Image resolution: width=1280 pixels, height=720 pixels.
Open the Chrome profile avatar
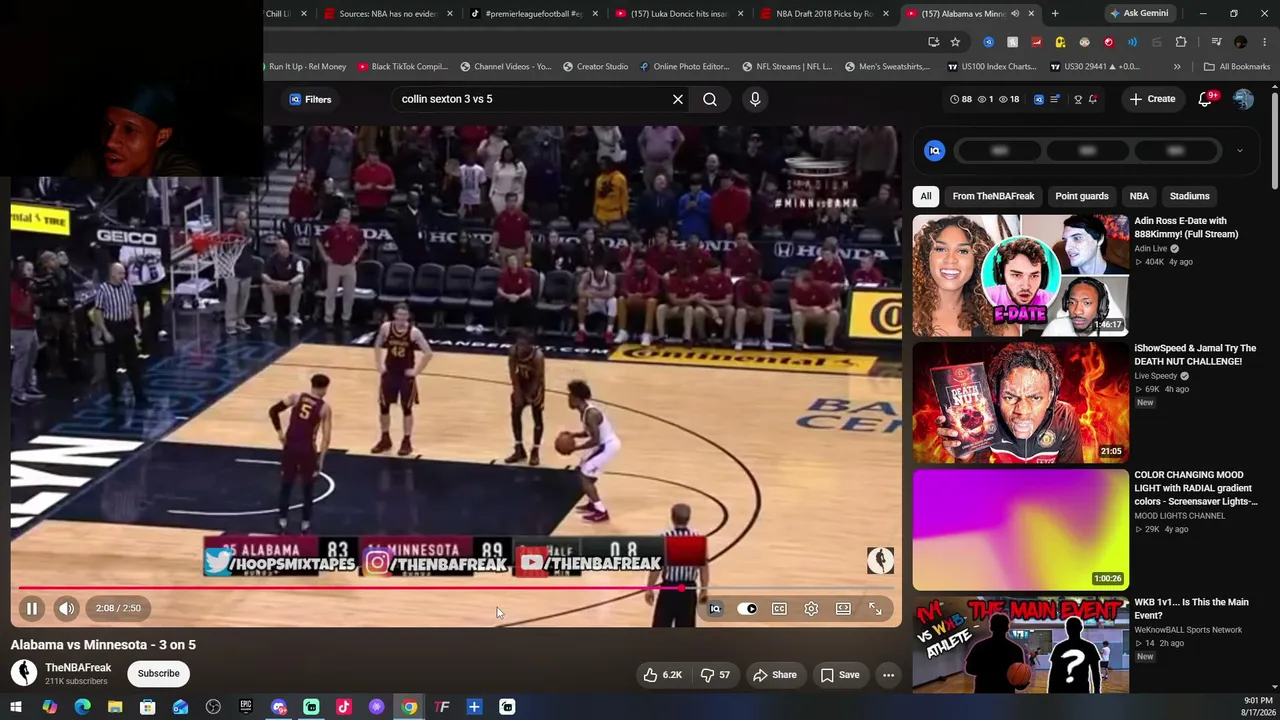1241,42
